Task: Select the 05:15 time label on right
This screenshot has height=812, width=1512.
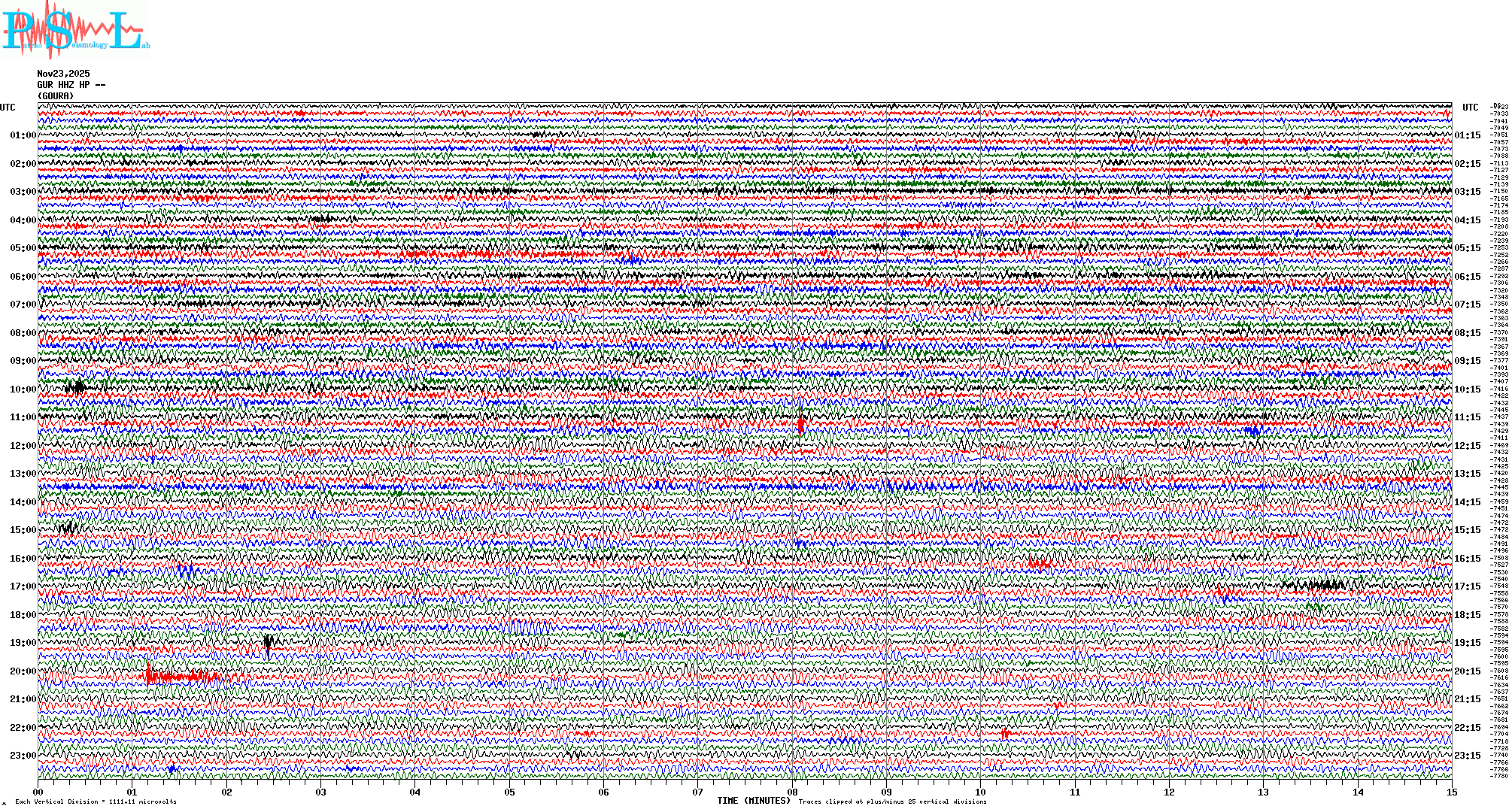Action: 1467,248
